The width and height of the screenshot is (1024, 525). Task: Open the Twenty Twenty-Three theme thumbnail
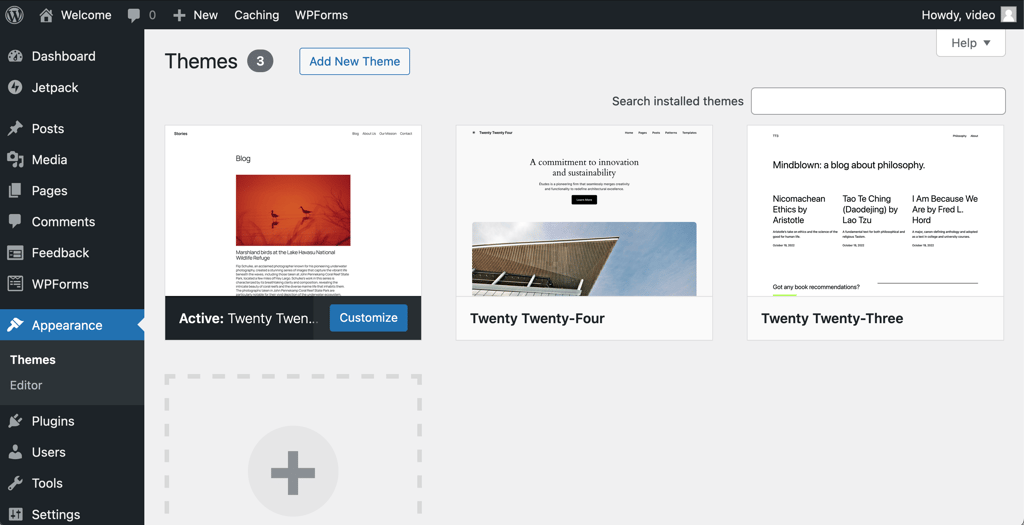pos(875,211)
